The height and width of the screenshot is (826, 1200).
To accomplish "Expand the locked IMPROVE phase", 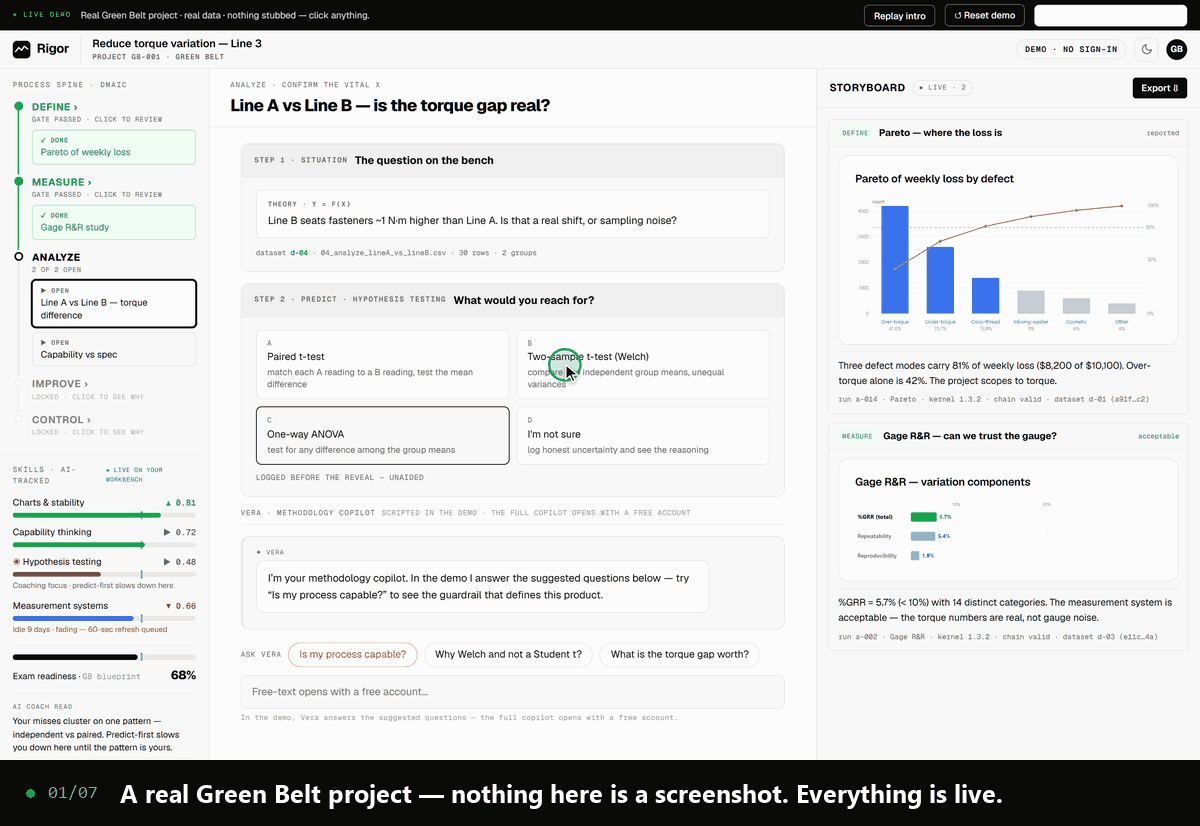I will [60, 384].
